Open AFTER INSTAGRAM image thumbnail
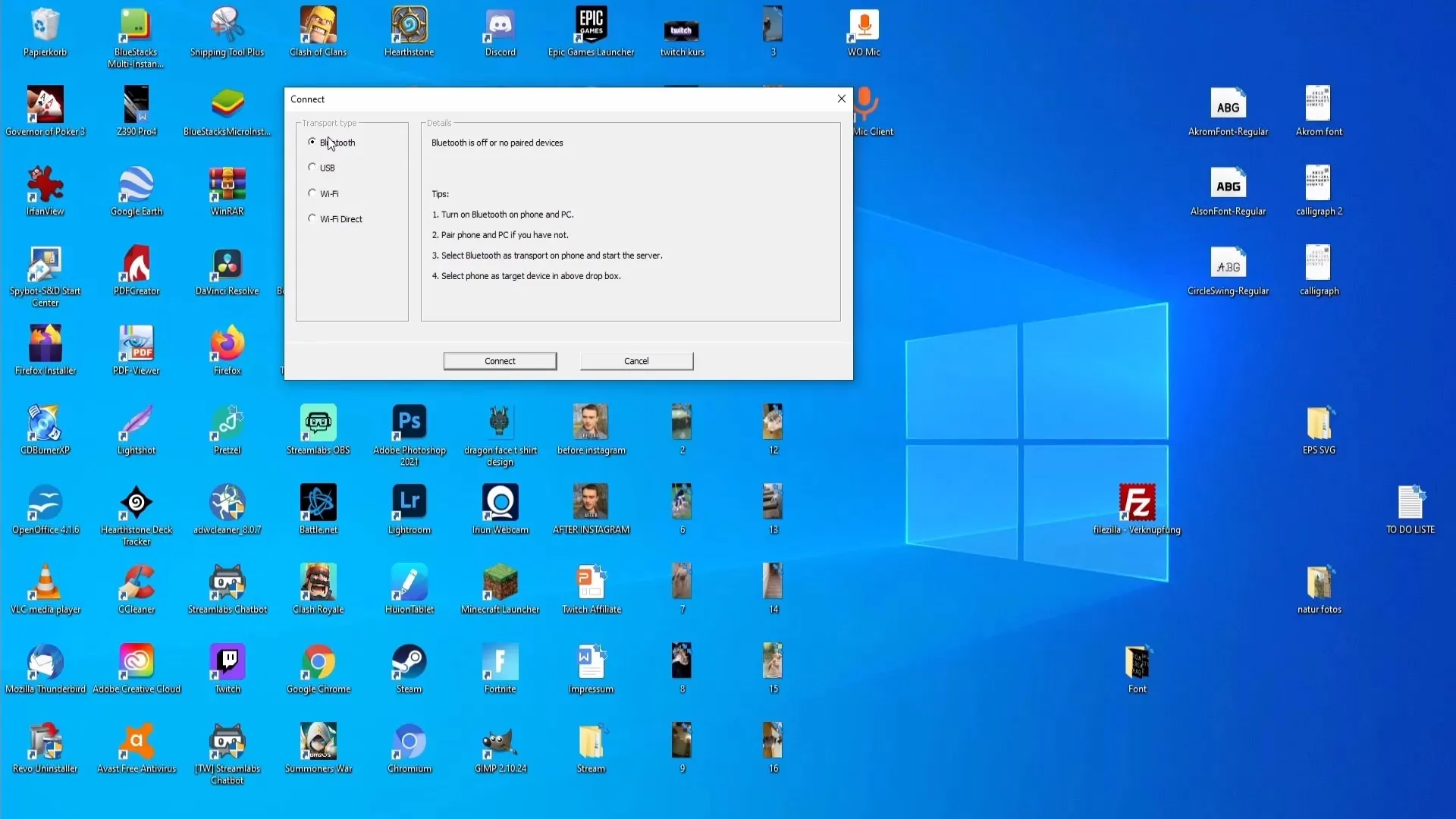 [x=591, y=510]
